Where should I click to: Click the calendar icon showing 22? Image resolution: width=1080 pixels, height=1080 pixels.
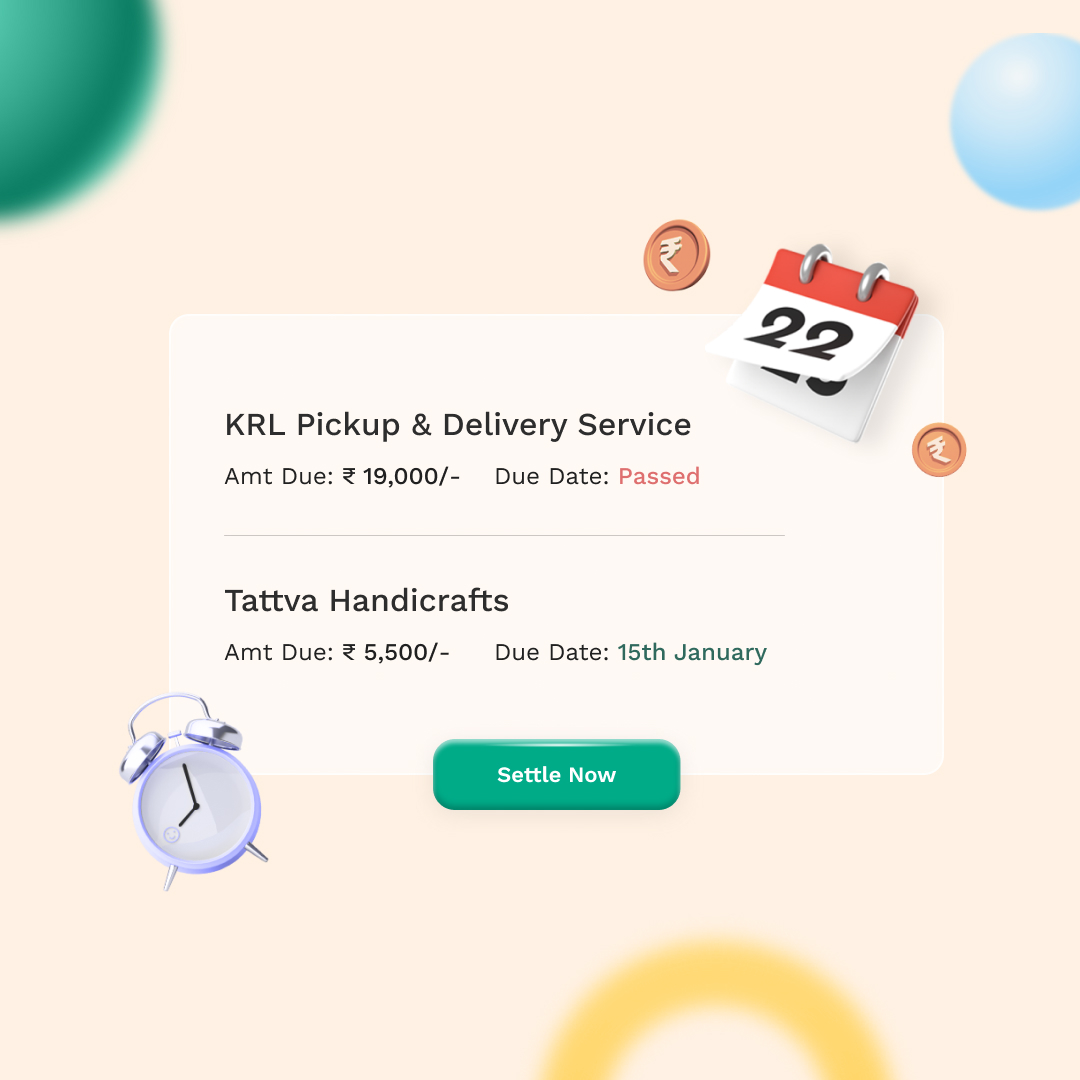pyautogui.click(x=814, y=341)
